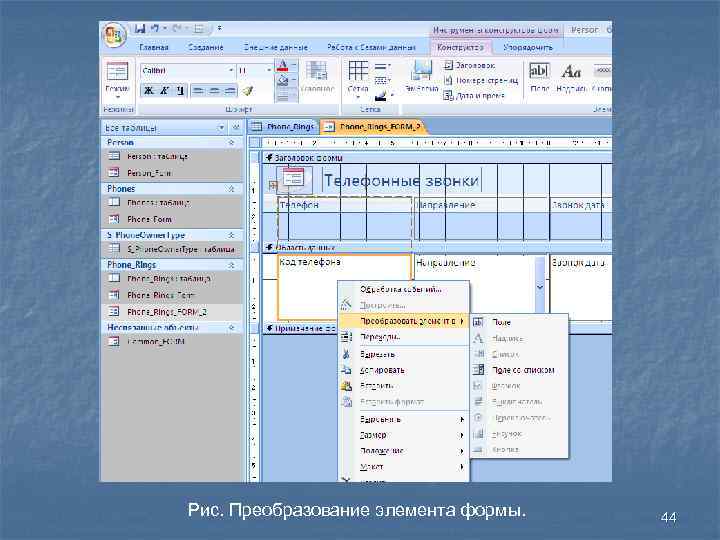Collapse the S_PhoneOwnerType group
This screenshot has height=540, width=720.
coord(231,235)
